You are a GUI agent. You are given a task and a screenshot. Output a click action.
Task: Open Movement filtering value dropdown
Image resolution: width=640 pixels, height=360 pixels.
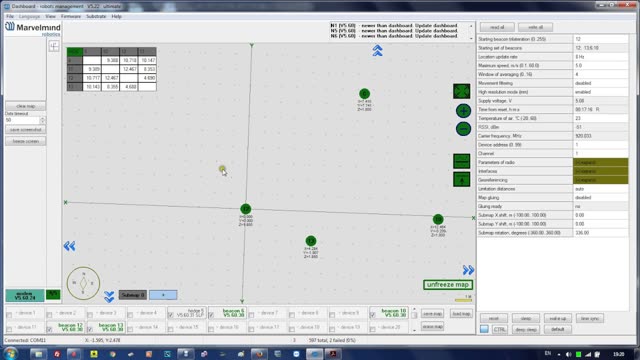600,83
